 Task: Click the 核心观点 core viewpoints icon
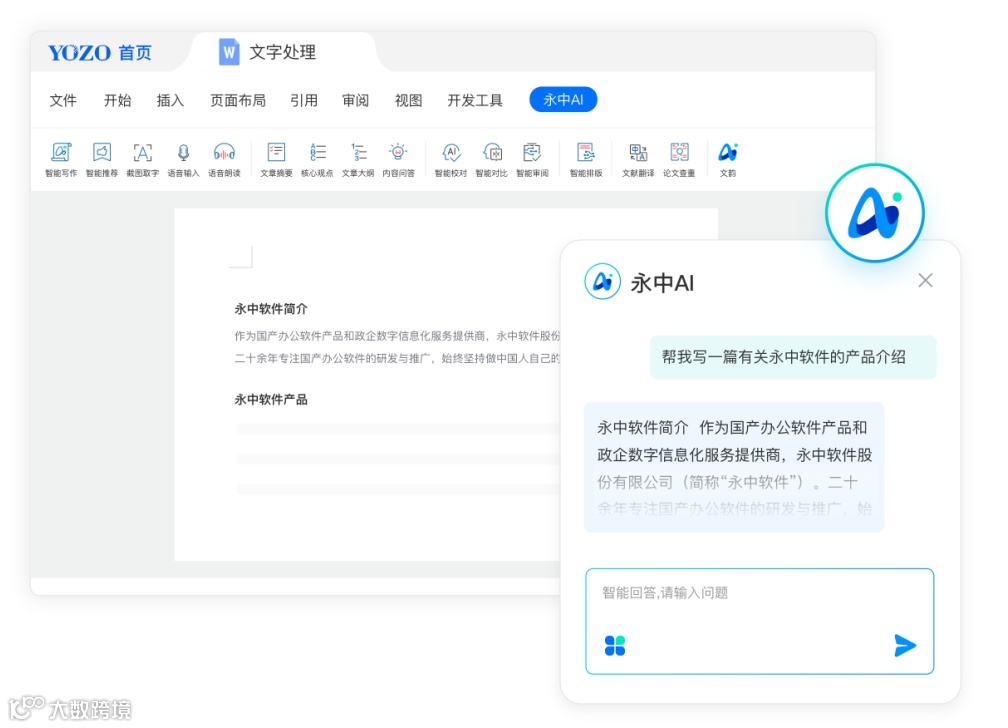click(317, 159)
